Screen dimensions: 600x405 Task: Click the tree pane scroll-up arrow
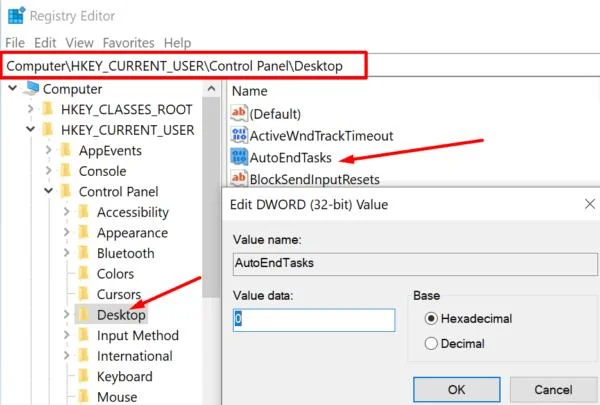point(211,89)
